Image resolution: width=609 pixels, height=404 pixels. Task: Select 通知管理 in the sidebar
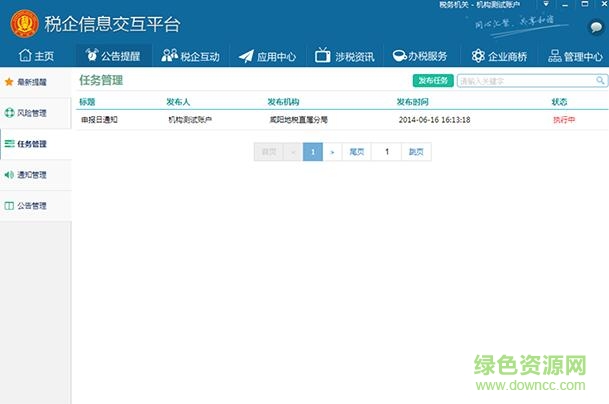click(x=35, y=175)
